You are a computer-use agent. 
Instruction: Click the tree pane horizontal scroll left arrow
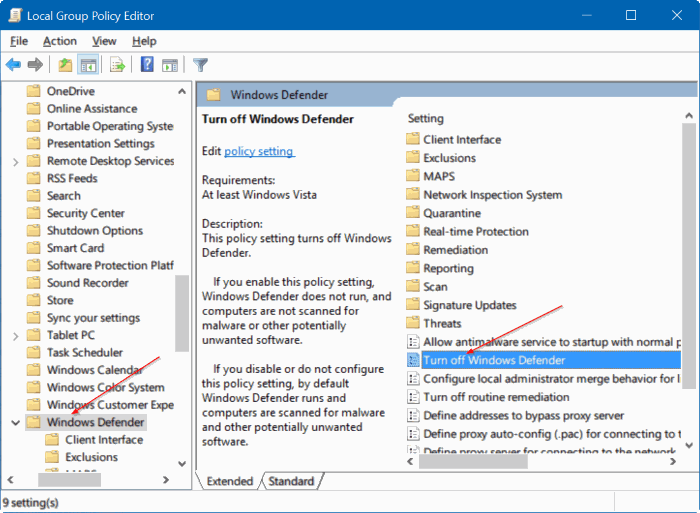point(10,480)
